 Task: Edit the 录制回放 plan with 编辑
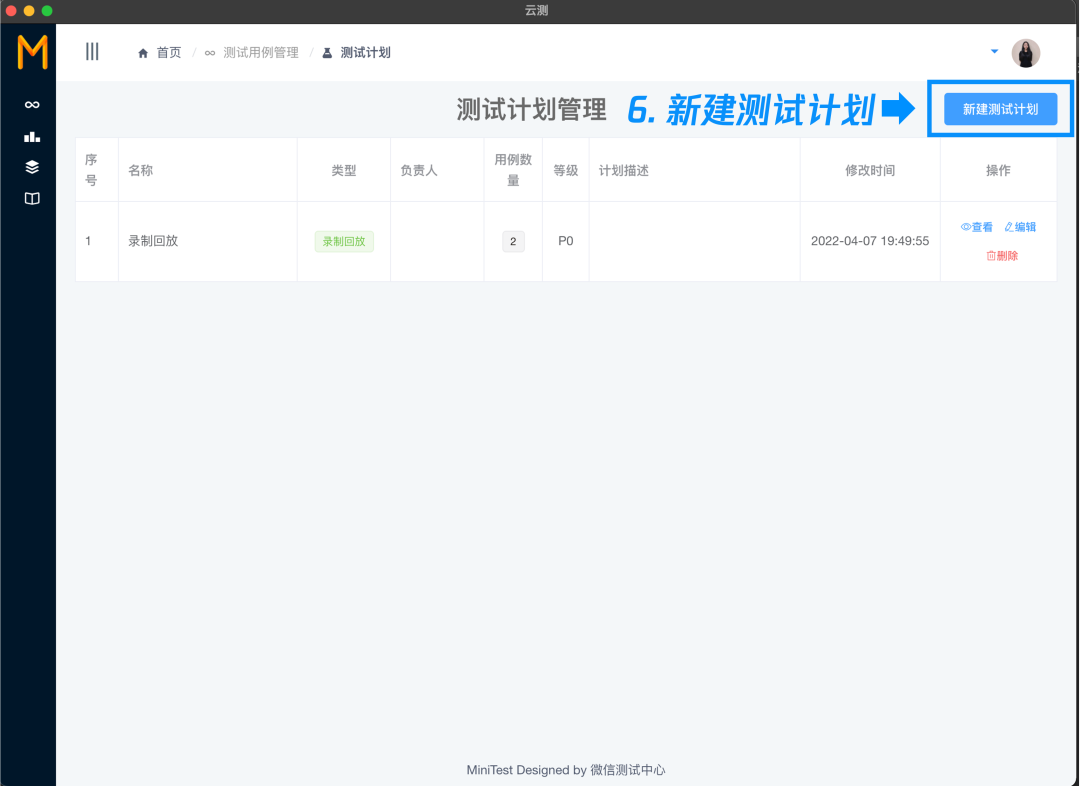1020,227
